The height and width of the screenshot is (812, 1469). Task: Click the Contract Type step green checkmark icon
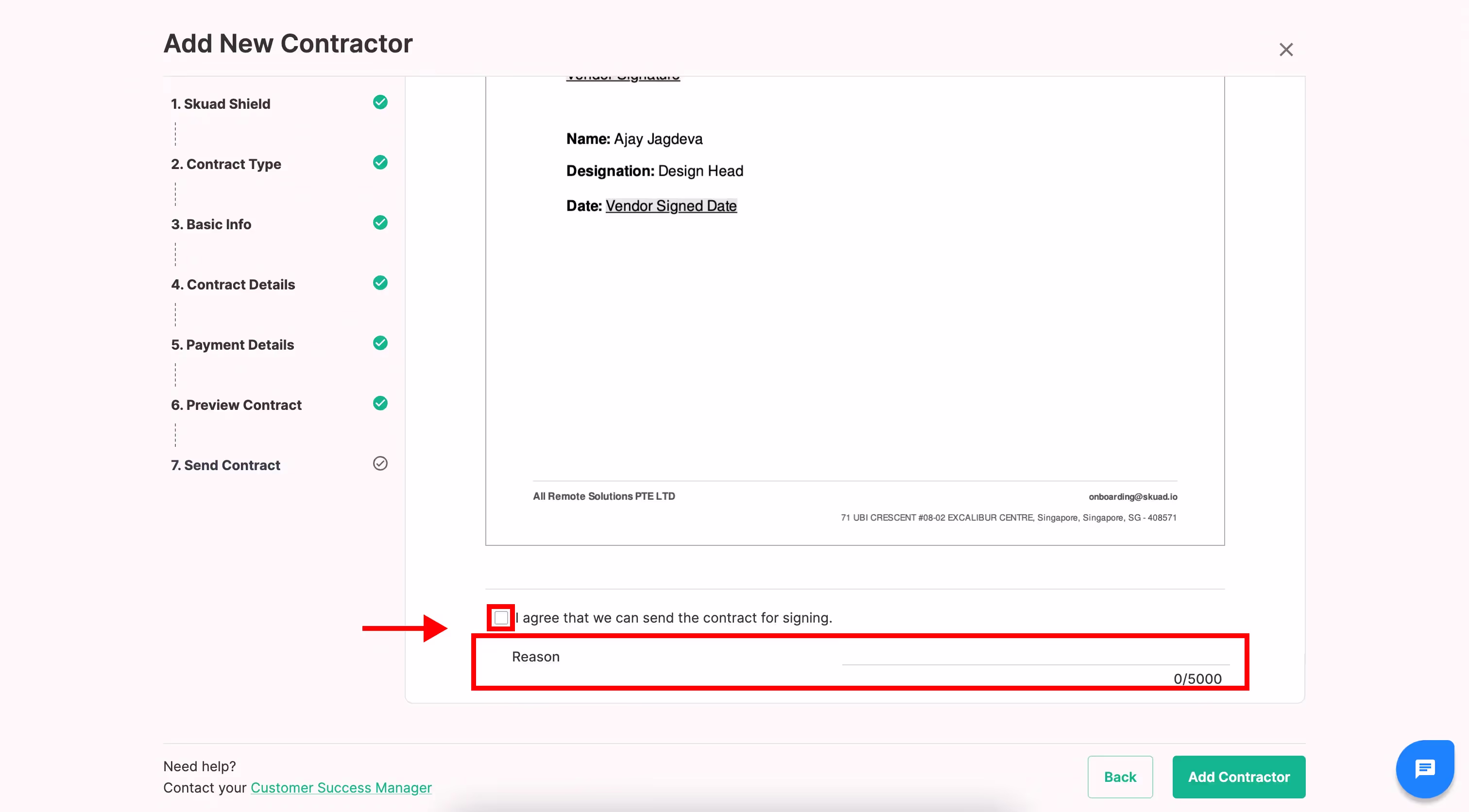point(380,163)
